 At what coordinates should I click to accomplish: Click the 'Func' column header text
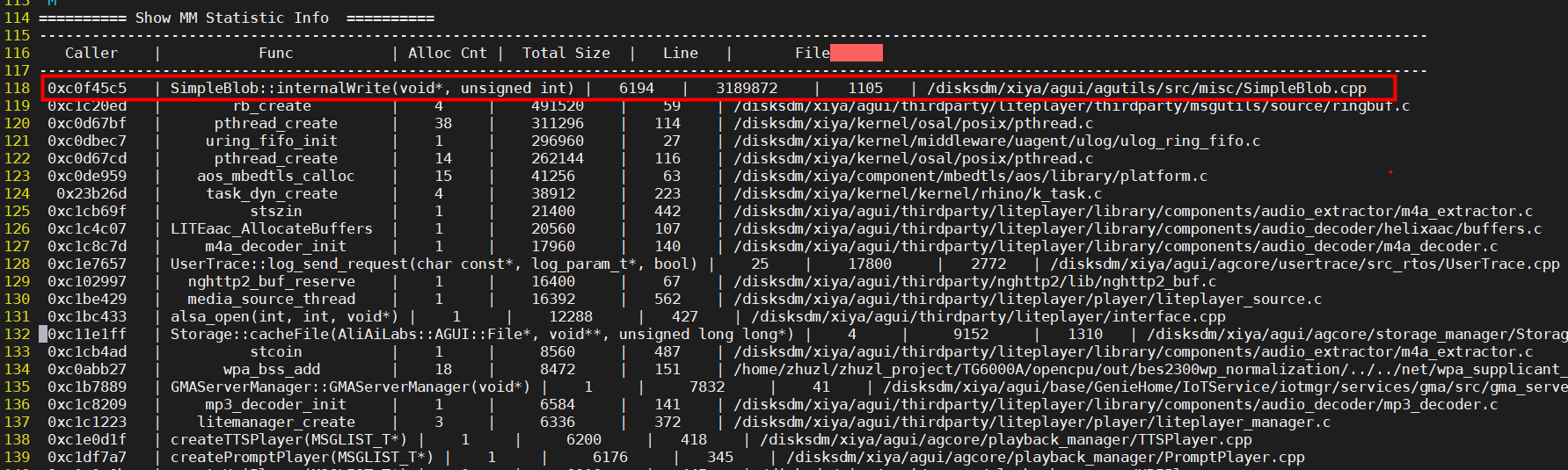point(276,53)
